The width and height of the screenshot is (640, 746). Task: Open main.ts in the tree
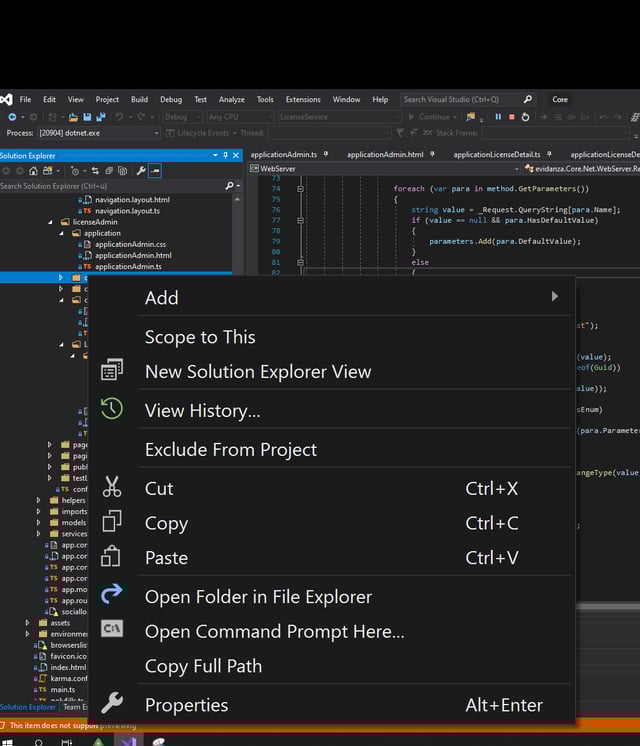(x=63, y=689)
